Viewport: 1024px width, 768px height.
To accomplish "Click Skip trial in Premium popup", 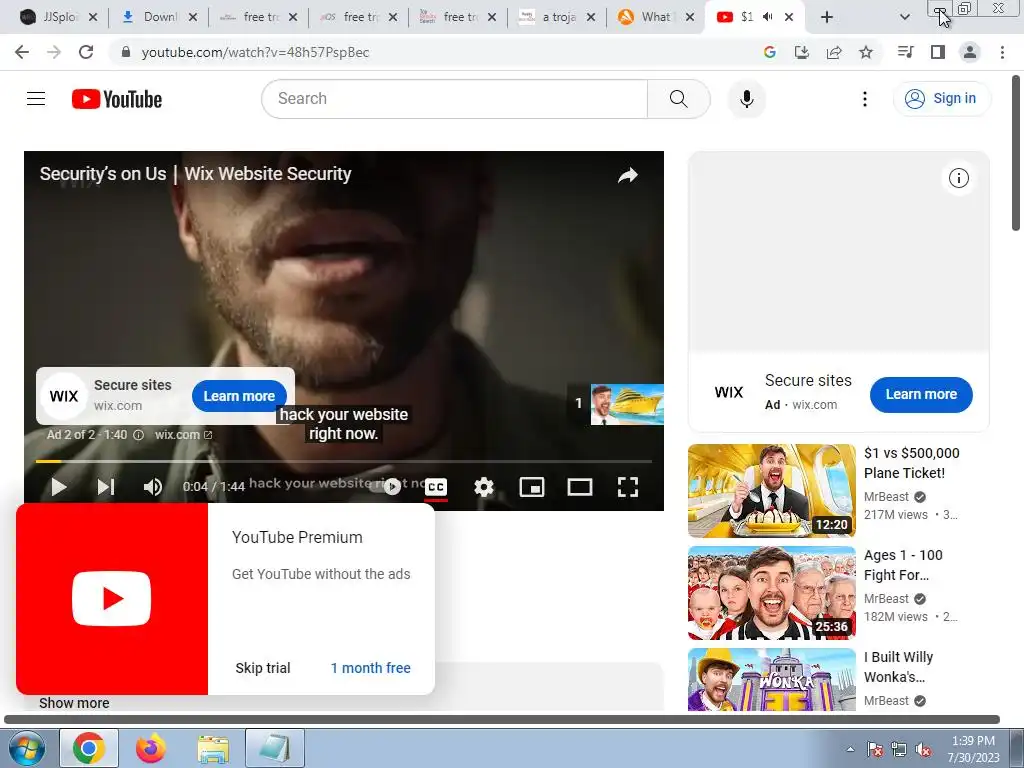I will pyautogui.click(x=263, y=668).
